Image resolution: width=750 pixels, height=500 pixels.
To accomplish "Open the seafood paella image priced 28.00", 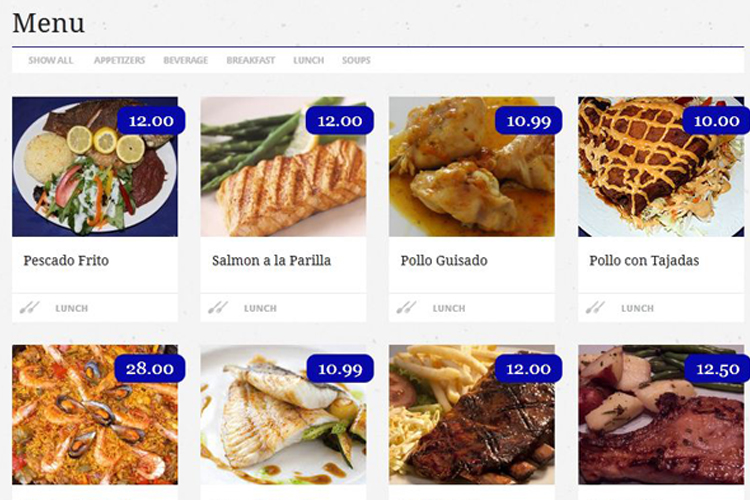I will 95,414.
